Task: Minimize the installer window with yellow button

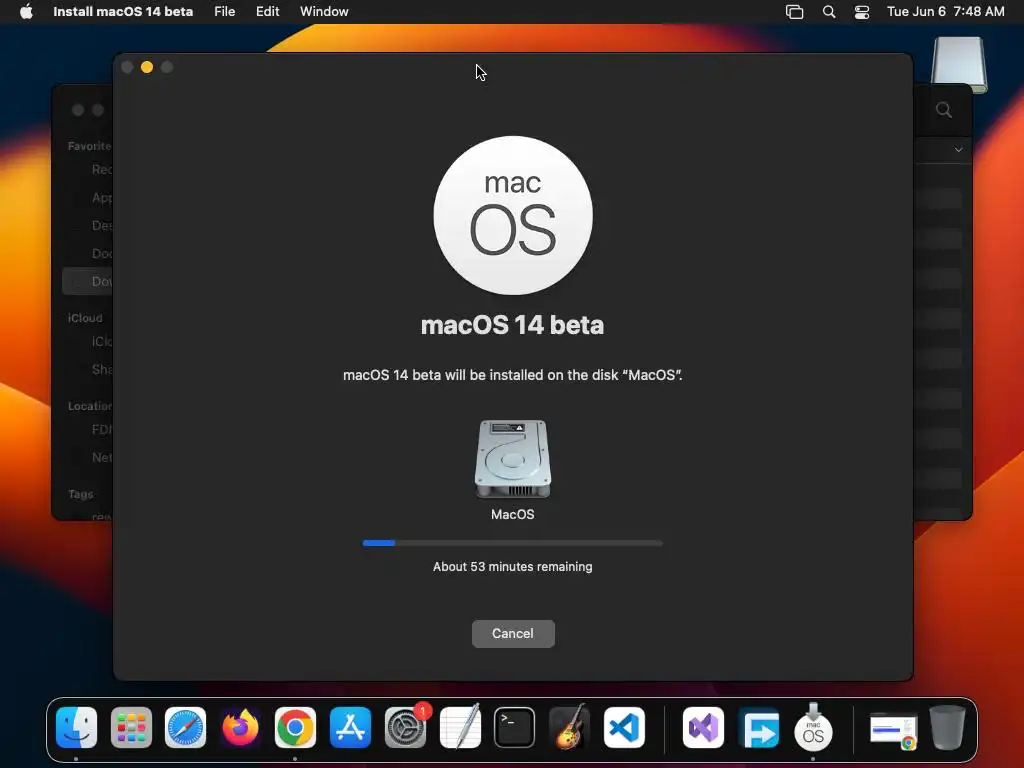Action: pos(147,67)
